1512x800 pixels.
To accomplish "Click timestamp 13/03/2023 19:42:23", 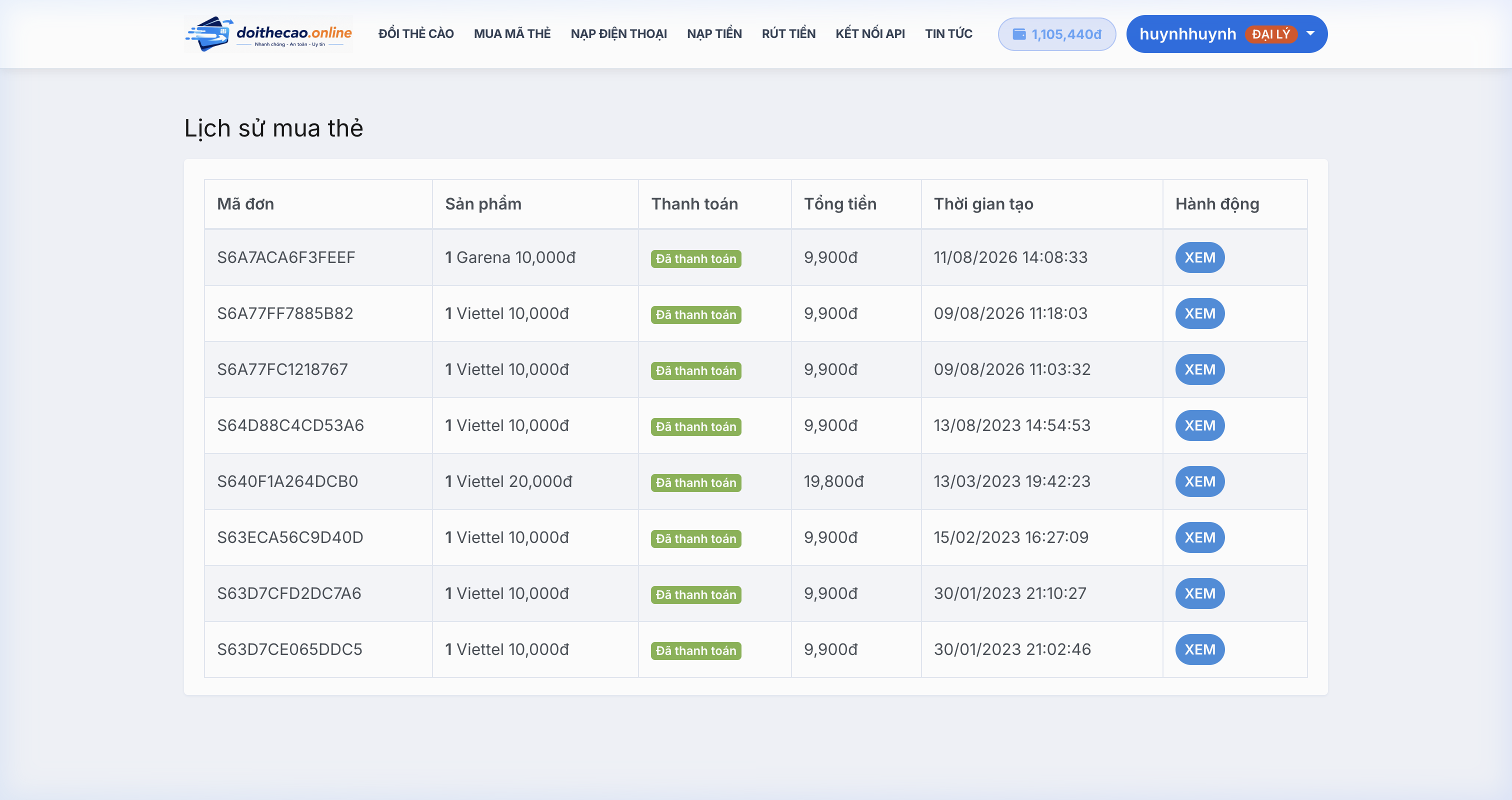I will coord(1012,482).
